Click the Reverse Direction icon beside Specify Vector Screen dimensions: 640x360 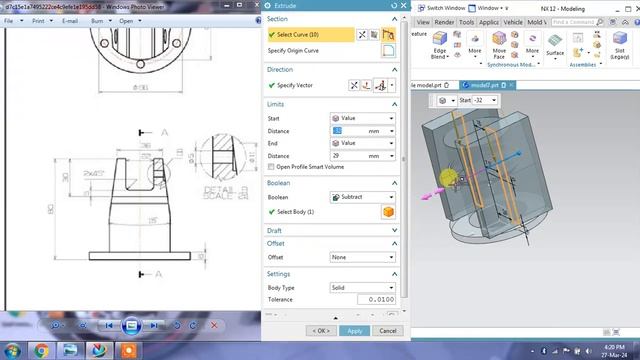tap(354, 85)
